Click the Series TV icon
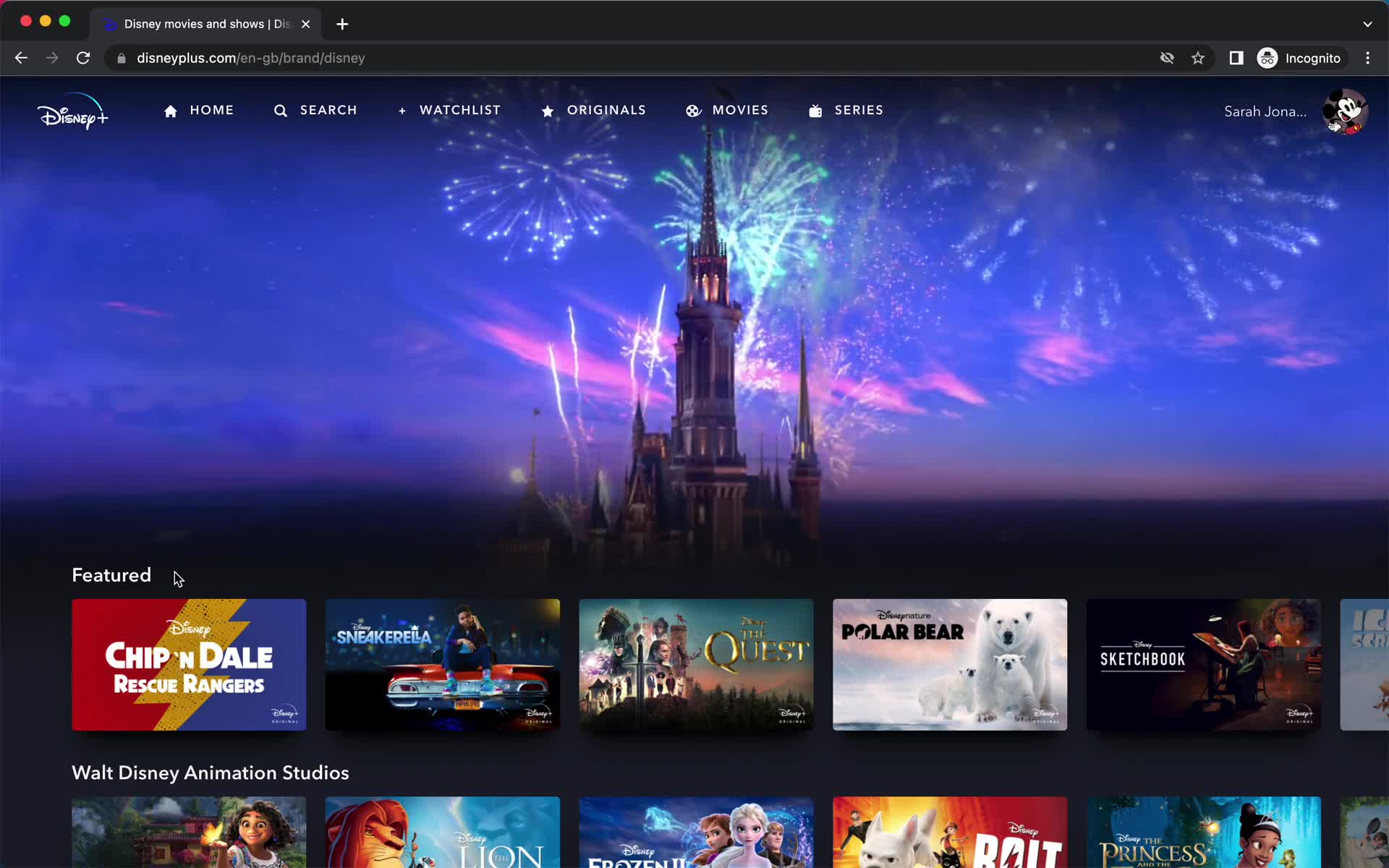 pos(815,111)
